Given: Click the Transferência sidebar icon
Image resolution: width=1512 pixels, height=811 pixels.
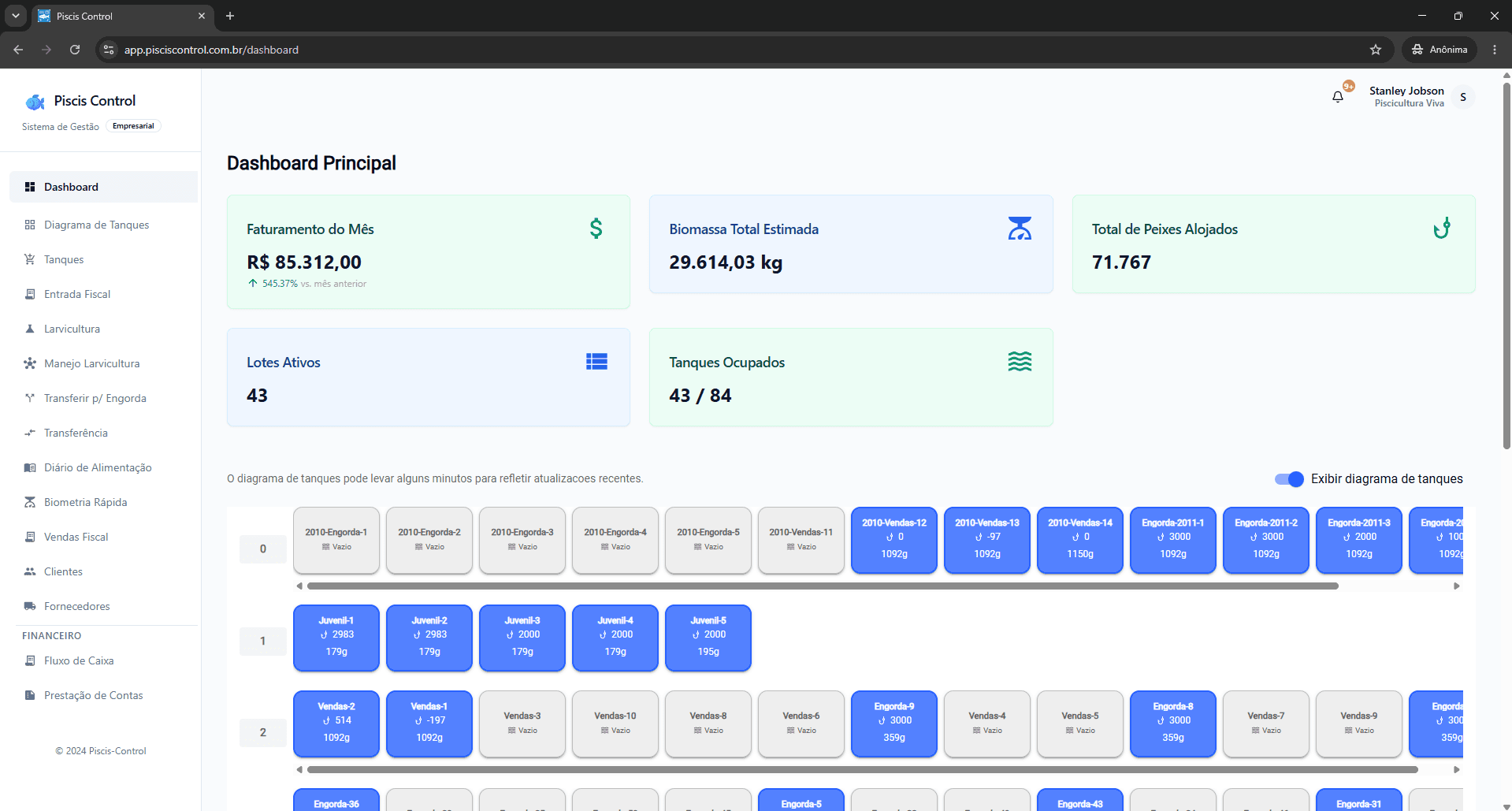Looking at the screenshot, I should [30, 433].
